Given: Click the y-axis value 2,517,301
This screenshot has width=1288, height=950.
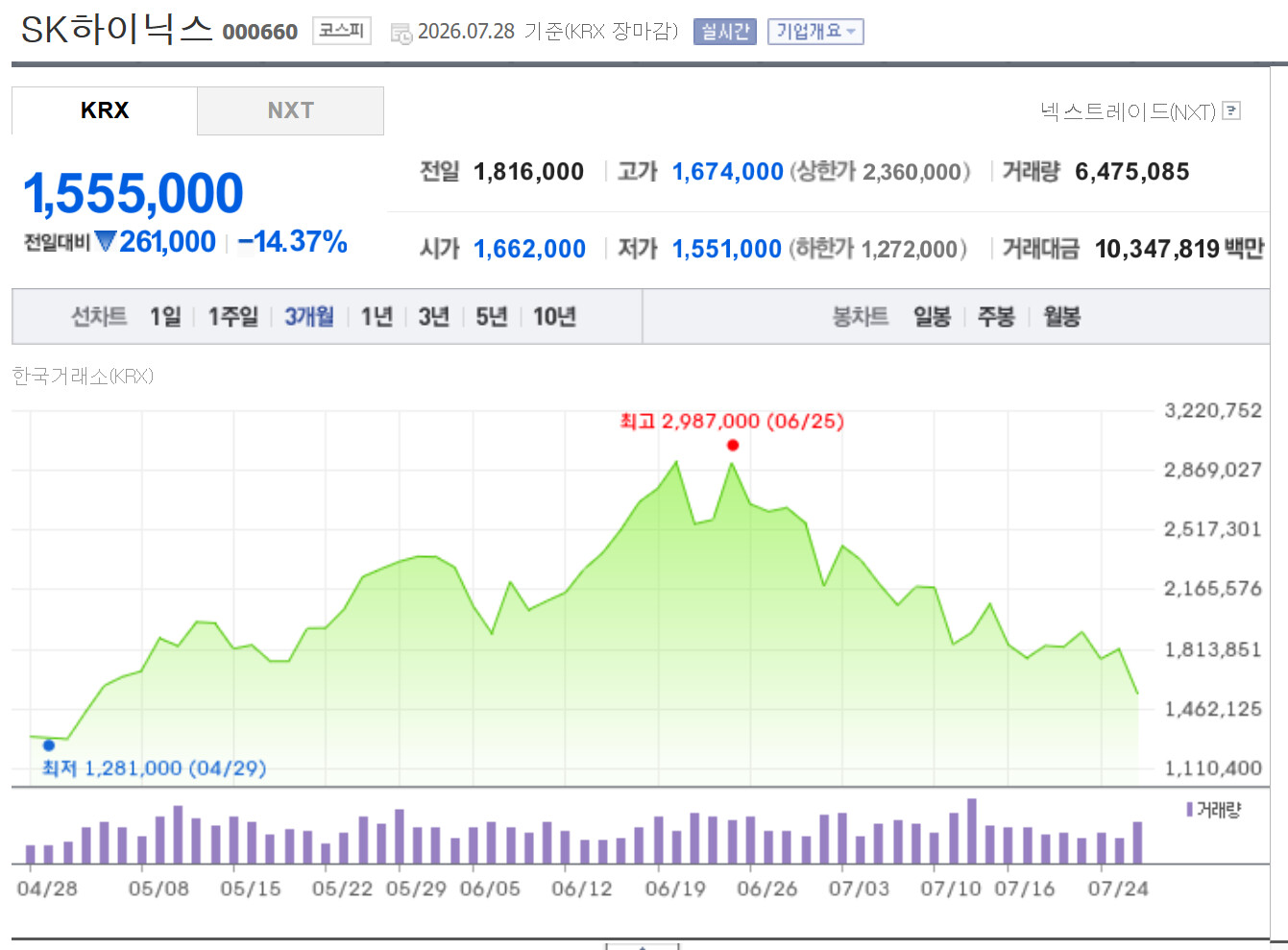Looking at the screenshot, I should 1213,529.
